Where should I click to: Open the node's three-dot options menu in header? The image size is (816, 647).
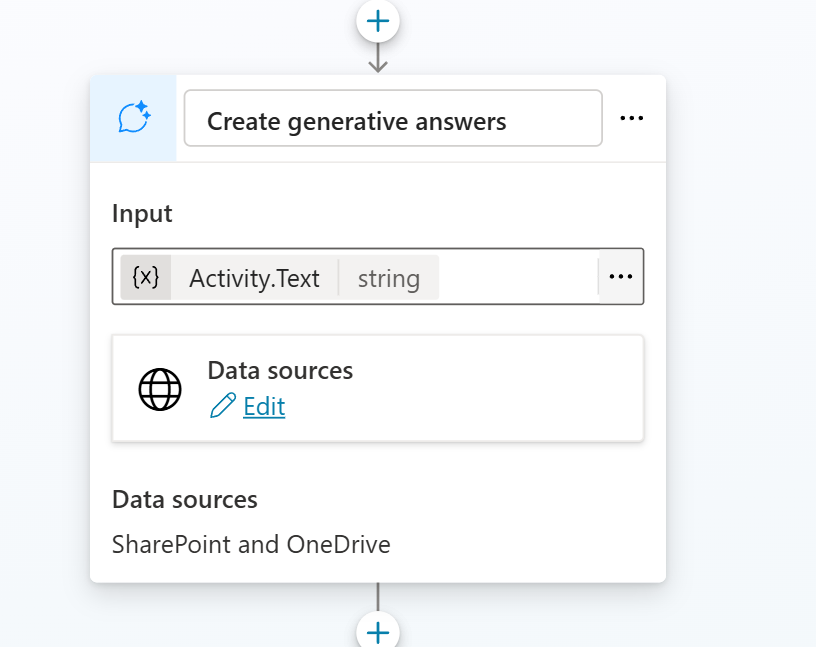pyautogui.click(x=631, y=119)
